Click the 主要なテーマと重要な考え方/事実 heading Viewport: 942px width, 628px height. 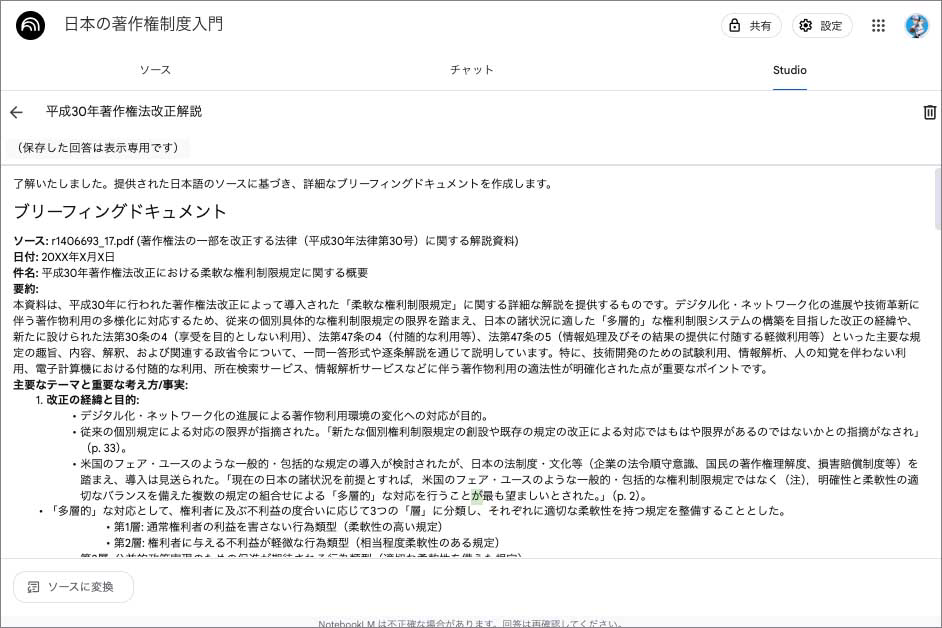click(100, 385)
